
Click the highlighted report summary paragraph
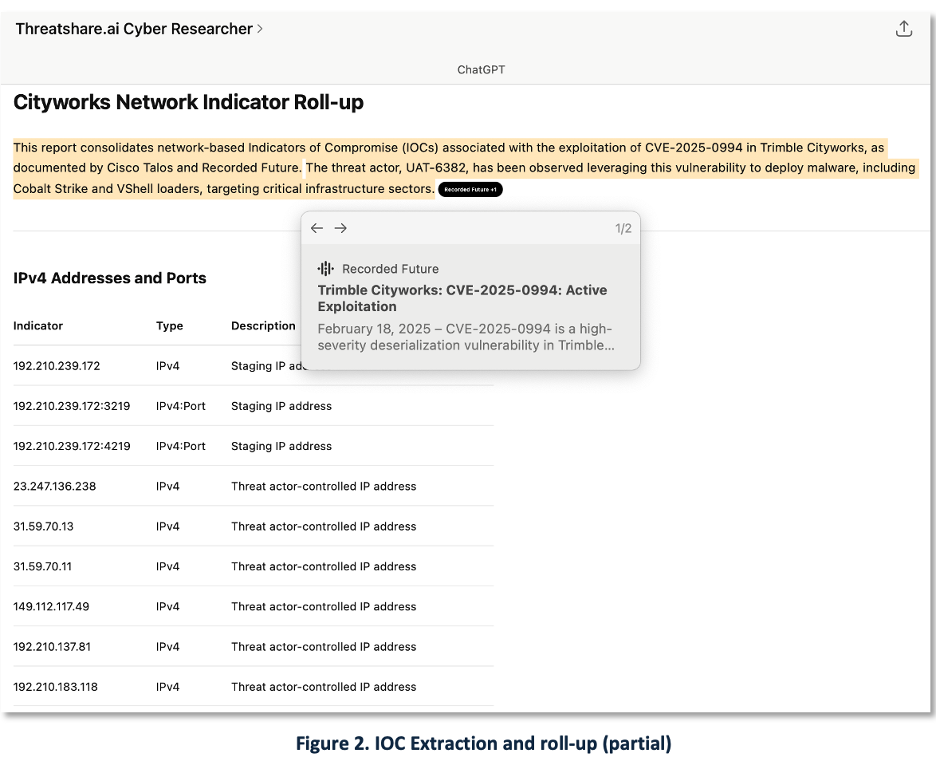(464, 168)
